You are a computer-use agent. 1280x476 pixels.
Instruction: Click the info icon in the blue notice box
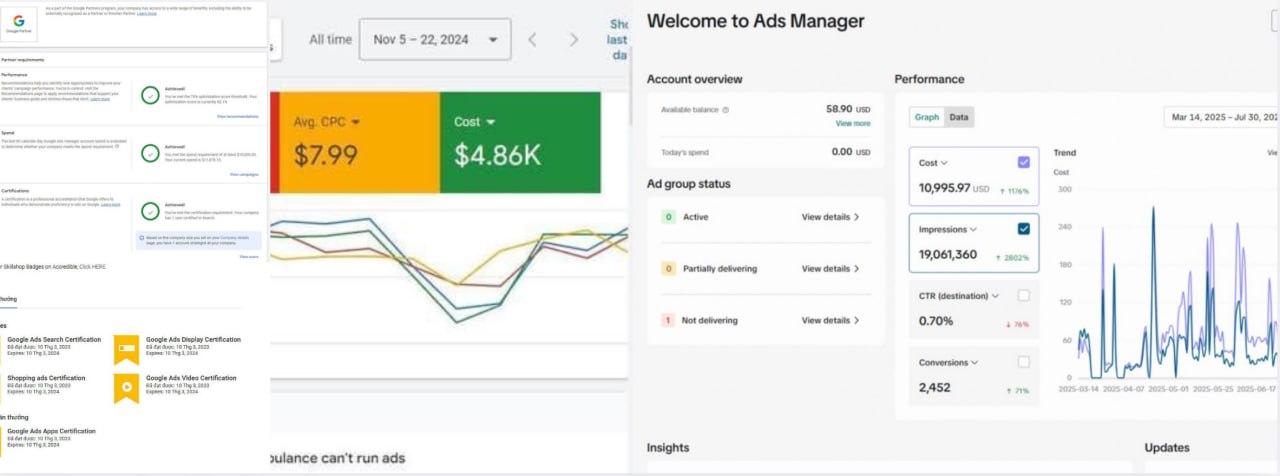click(x=141, y=238)
